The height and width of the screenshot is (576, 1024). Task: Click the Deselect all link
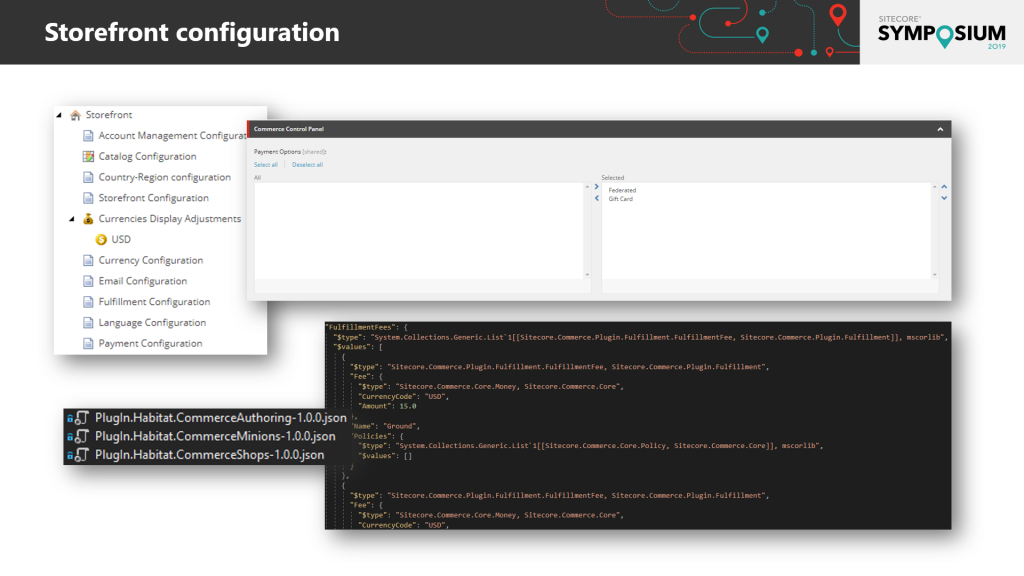click(x=307, y=164)
